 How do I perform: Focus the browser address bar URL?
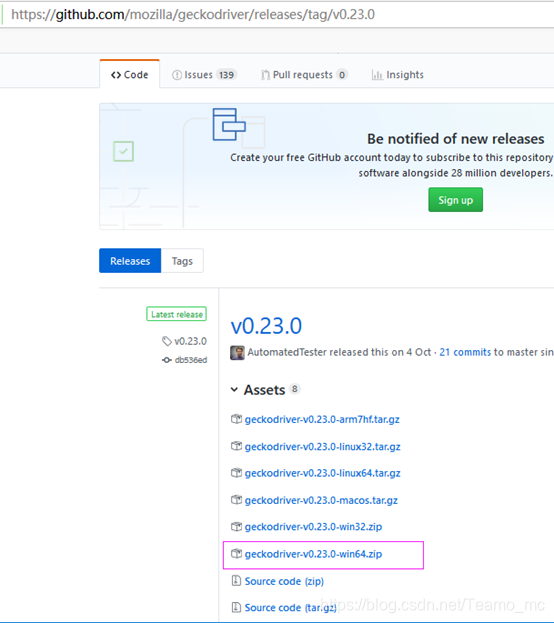tap(193, 14)
